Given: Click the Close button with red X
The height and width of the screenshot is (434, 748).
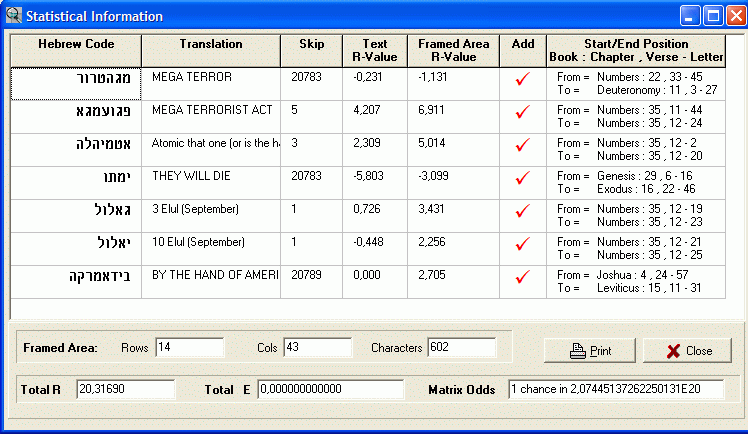Looking at the screenshot, I should coord(687,351).
